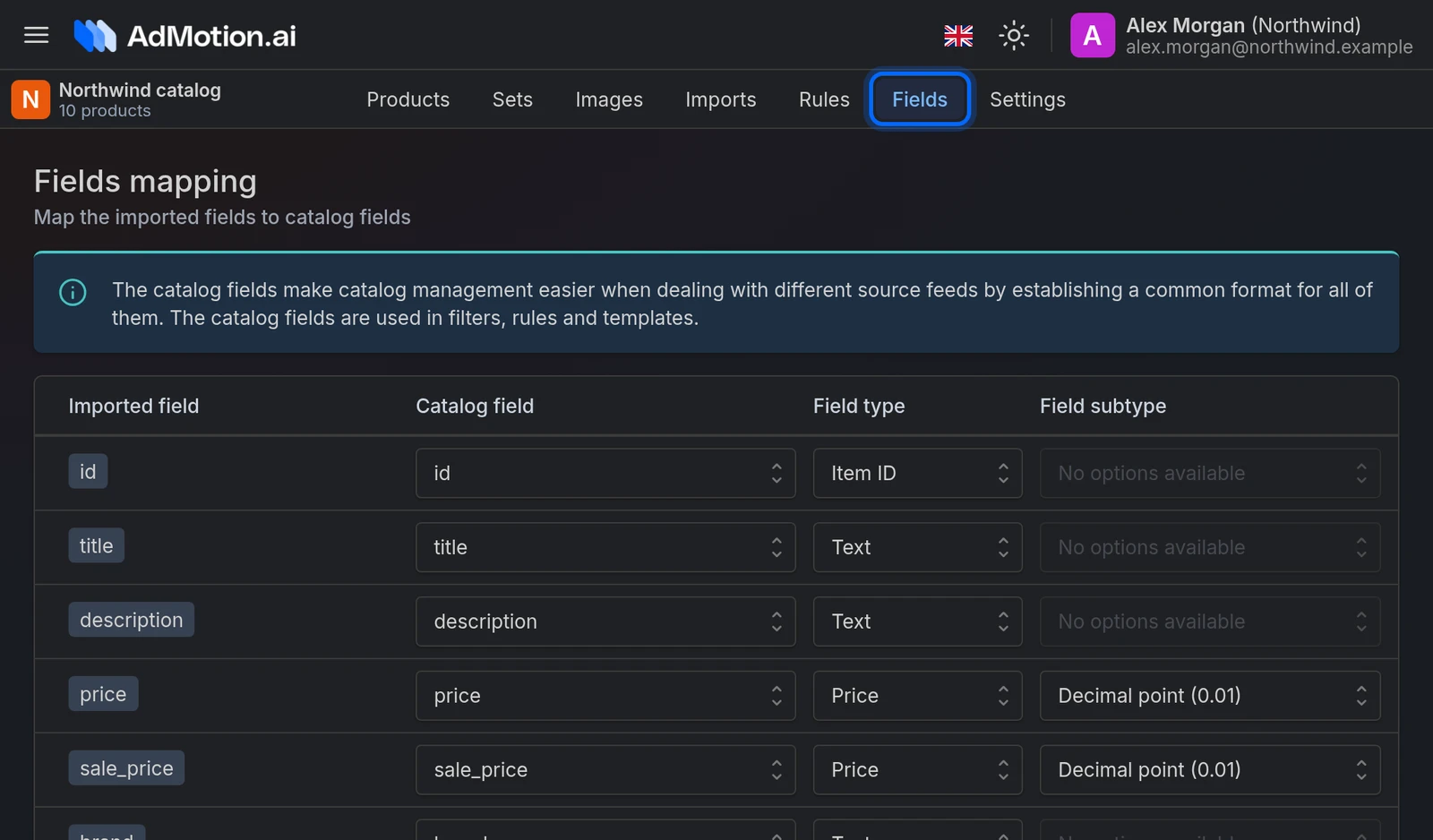The image size is (1433, 840).
Task: Open Decimal point subtype dropdown for price row
Action: click(x=1210, y=696)
